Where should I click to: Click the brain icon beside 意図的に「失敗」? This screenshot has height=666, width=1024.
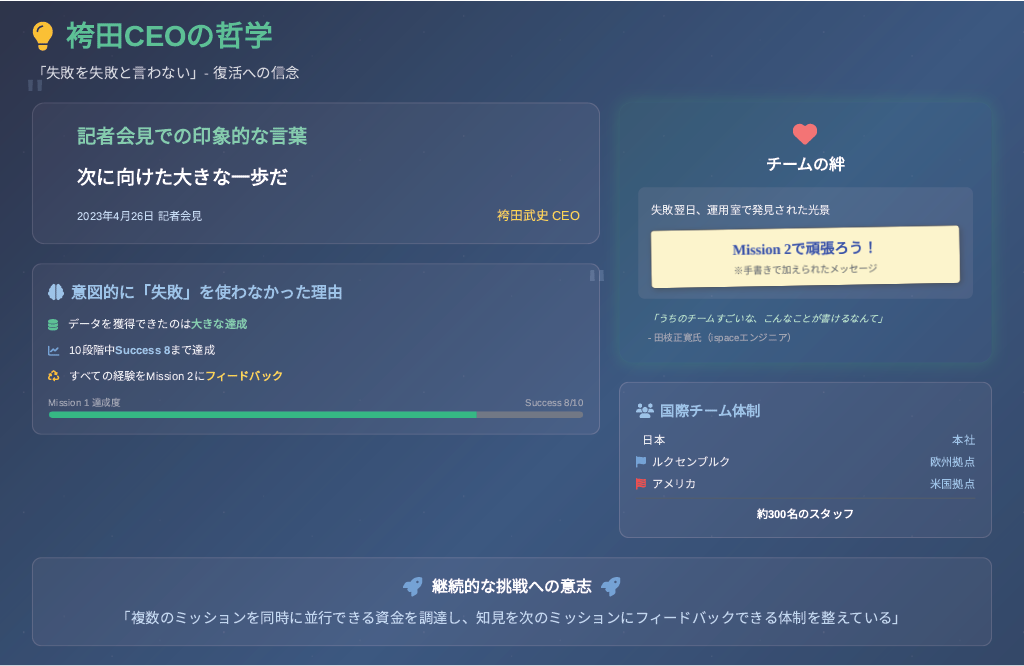(x=56, y=292)
